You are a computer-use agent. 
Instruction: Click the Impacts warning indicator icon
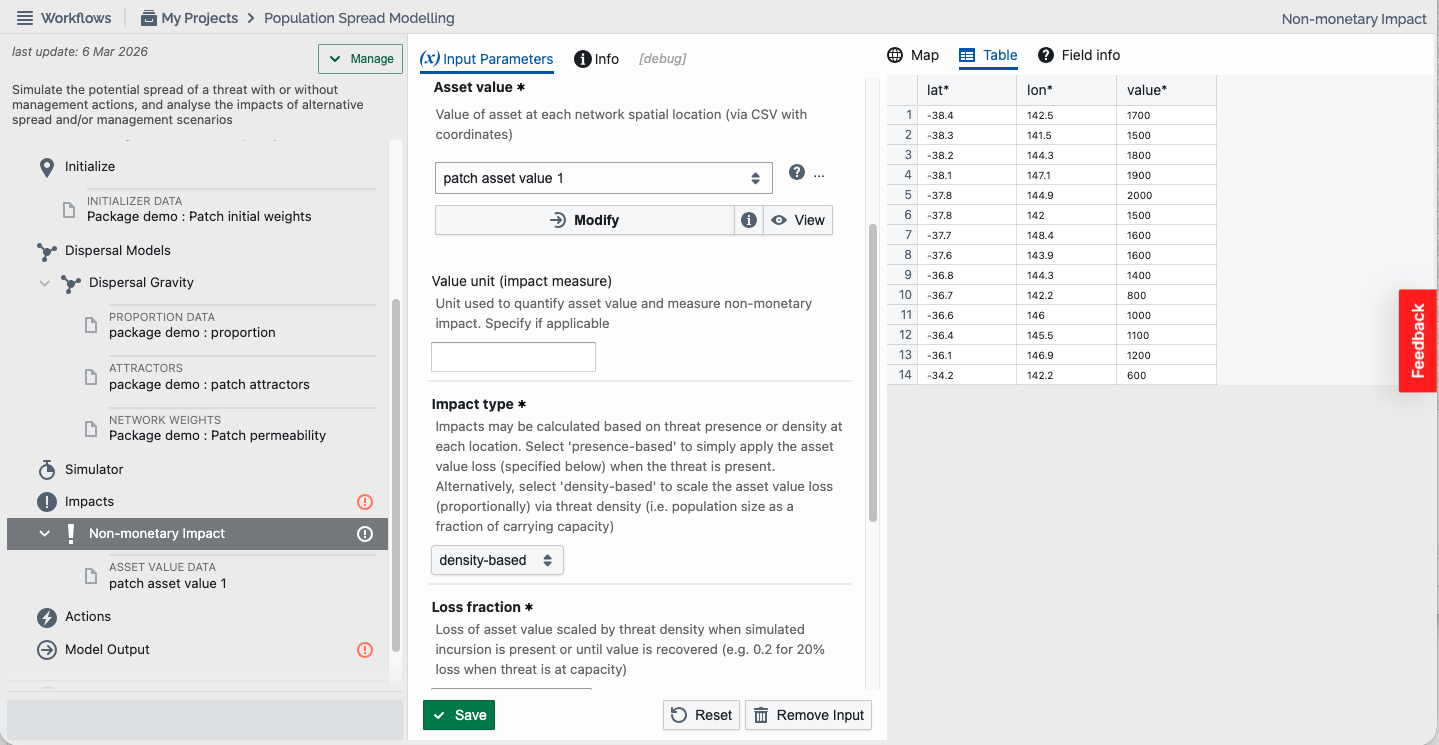coord(365,502)
